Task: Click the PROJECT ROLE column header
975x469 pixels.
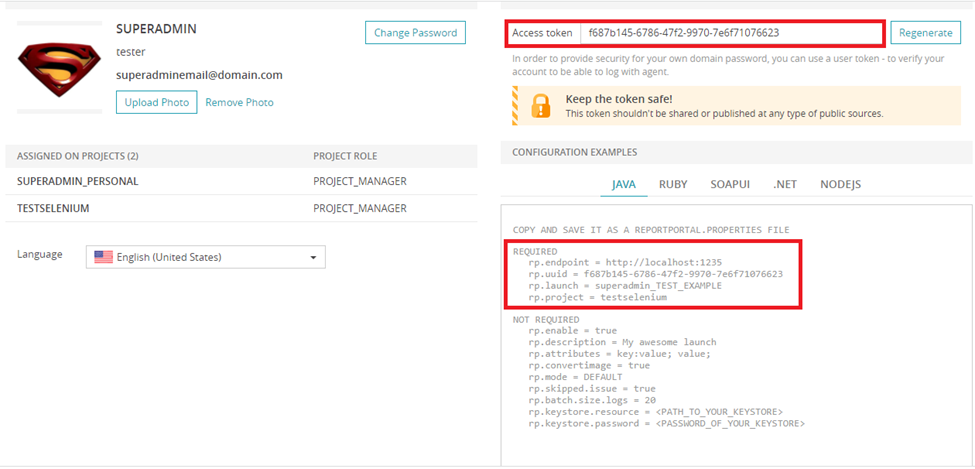Action: click(345, 156)
